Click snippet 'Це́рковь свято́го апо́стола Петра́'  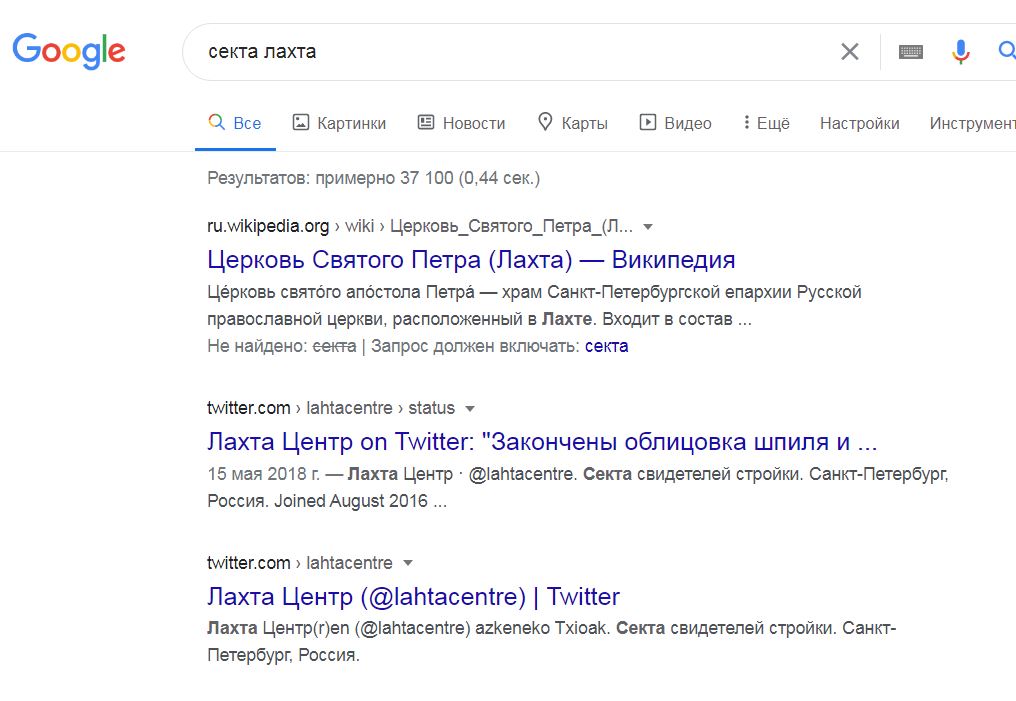pos(341,292)
